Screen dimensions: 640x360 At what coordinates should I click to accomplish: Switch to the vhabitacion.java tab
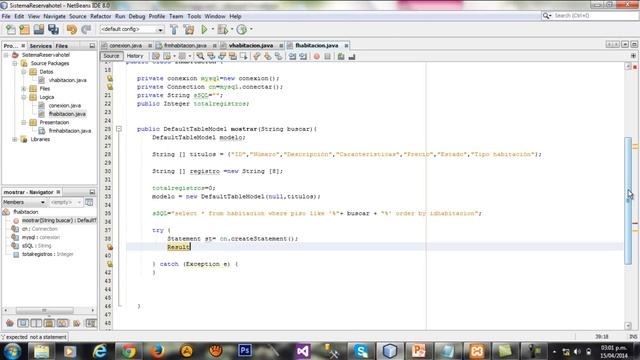pyautogui.click(x=251, y=46)
